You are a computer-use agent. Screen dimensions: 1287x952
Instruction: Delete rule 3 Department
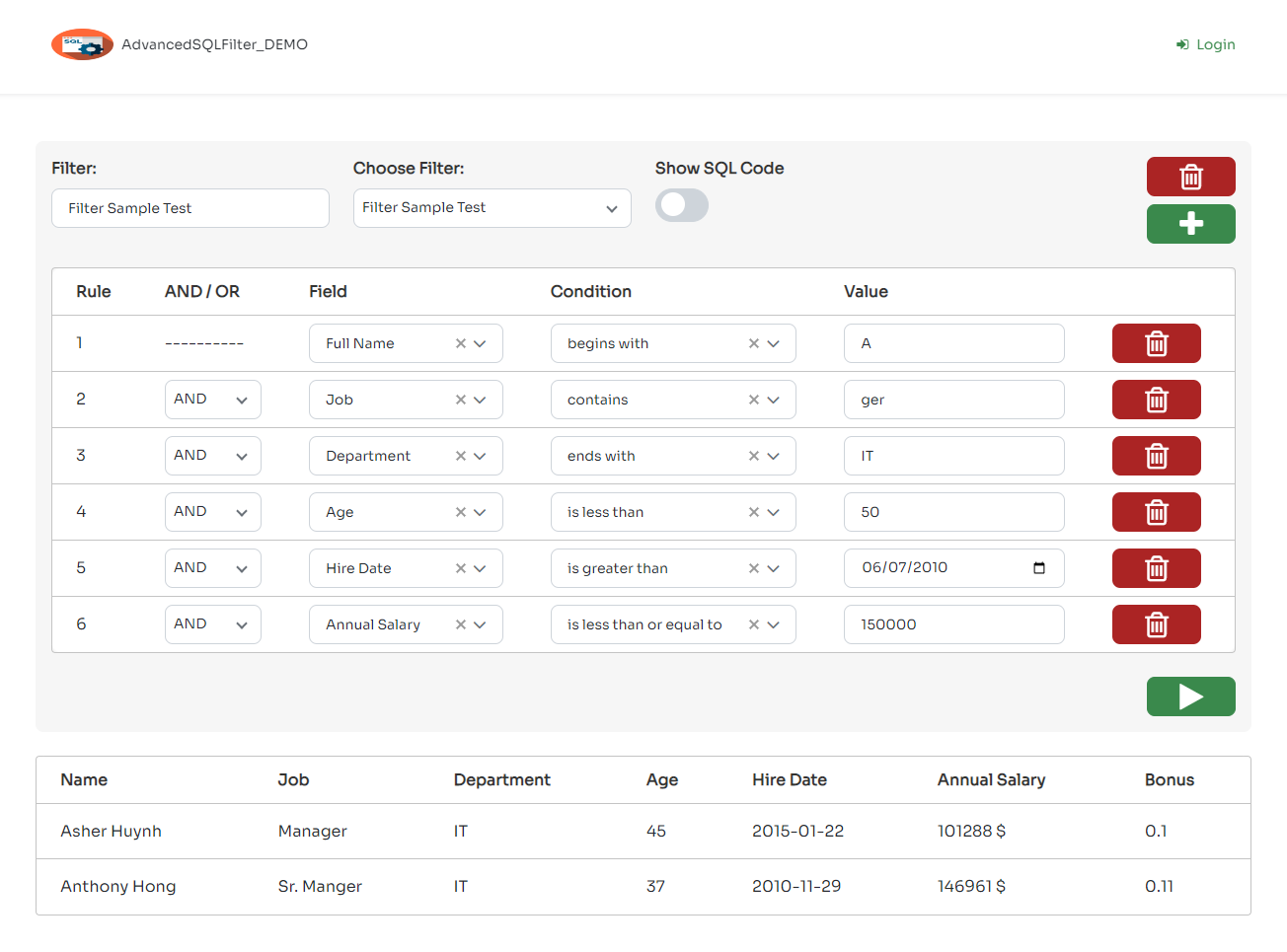1156,456
